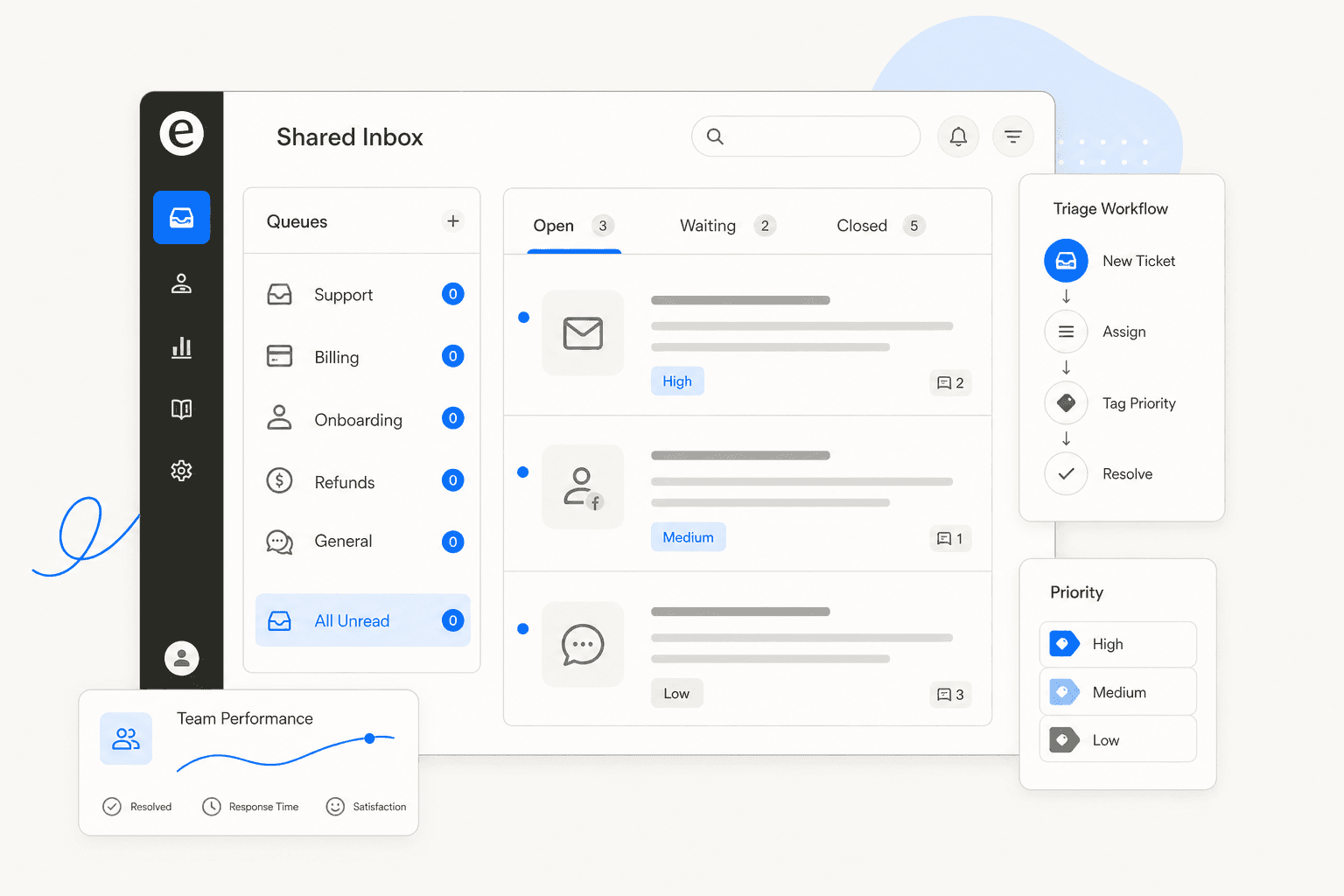Click the Response Time metric
The height and width of the screenshot is (896, 1344).
tap(250, 807)
